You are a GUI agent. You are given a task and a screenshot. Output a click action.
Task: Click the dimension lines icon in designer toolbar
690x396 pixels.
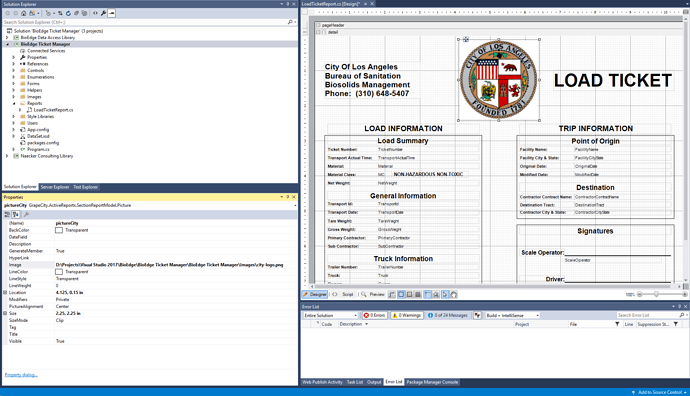(x=392, y=294)
